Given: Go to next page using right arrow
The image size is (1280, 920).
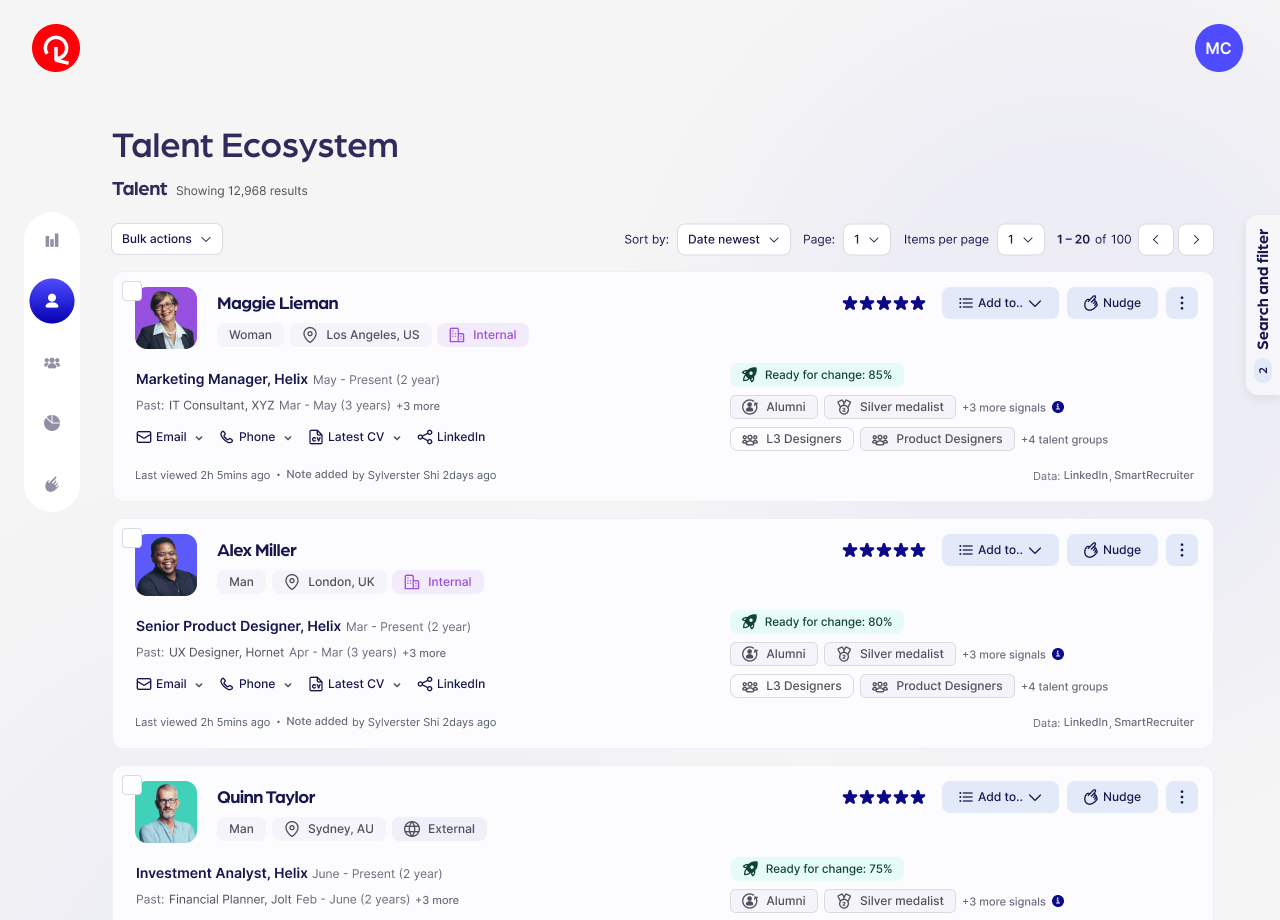Looking at the screenshot, I should point(1195,239).
